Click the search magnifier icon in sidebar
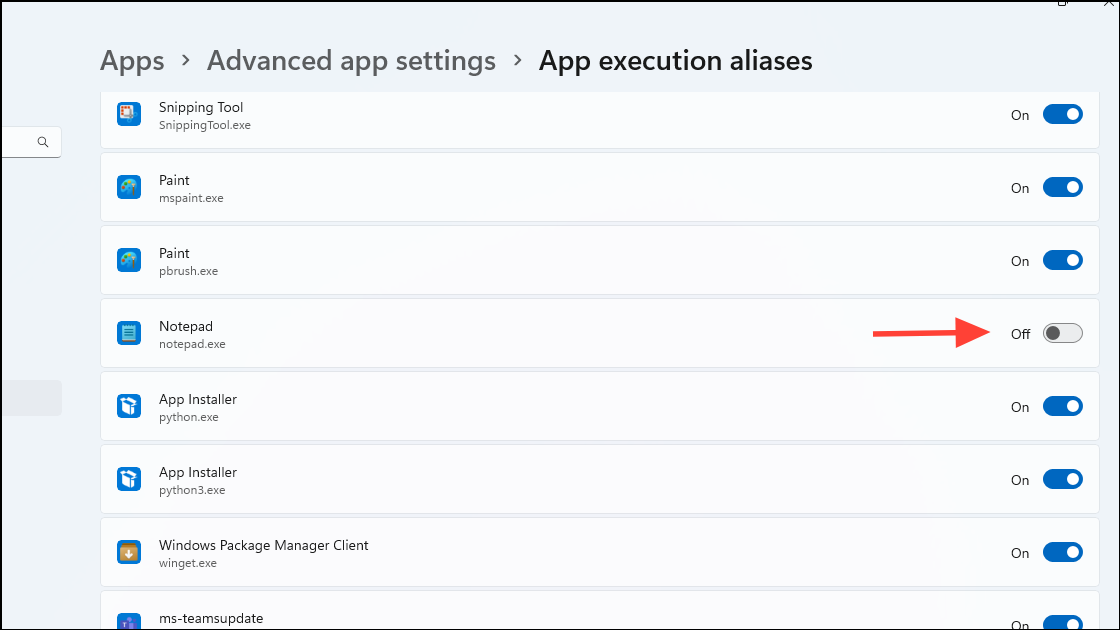The height and width of the screenshot is (630, 1120). click(x=43, y=142)
